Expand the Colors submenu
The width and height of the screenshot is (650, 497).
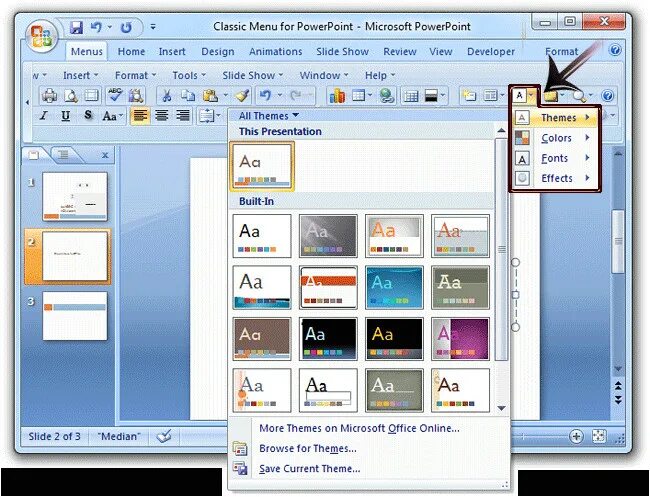tap(555, 138)
